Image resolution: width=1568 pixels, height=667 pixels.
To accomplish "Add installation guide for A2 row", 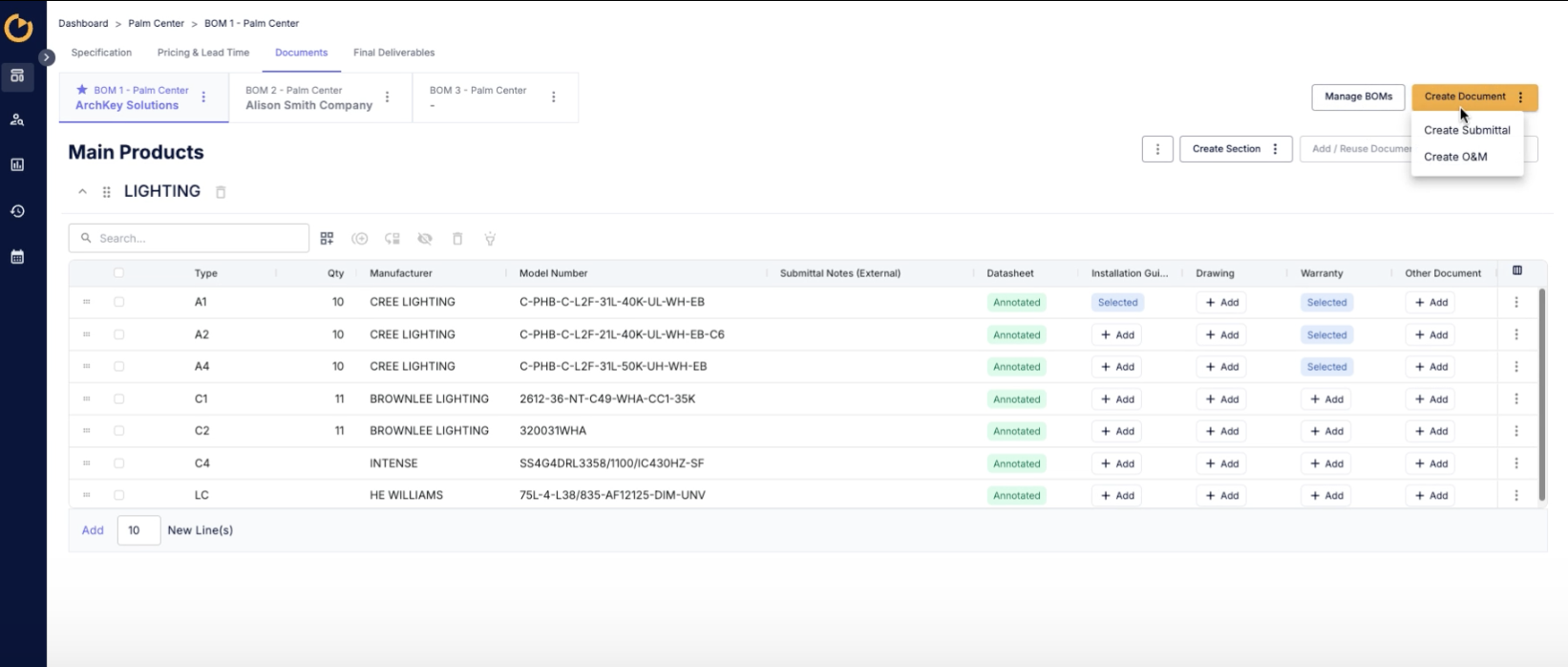I will [x=1116, y=335].
